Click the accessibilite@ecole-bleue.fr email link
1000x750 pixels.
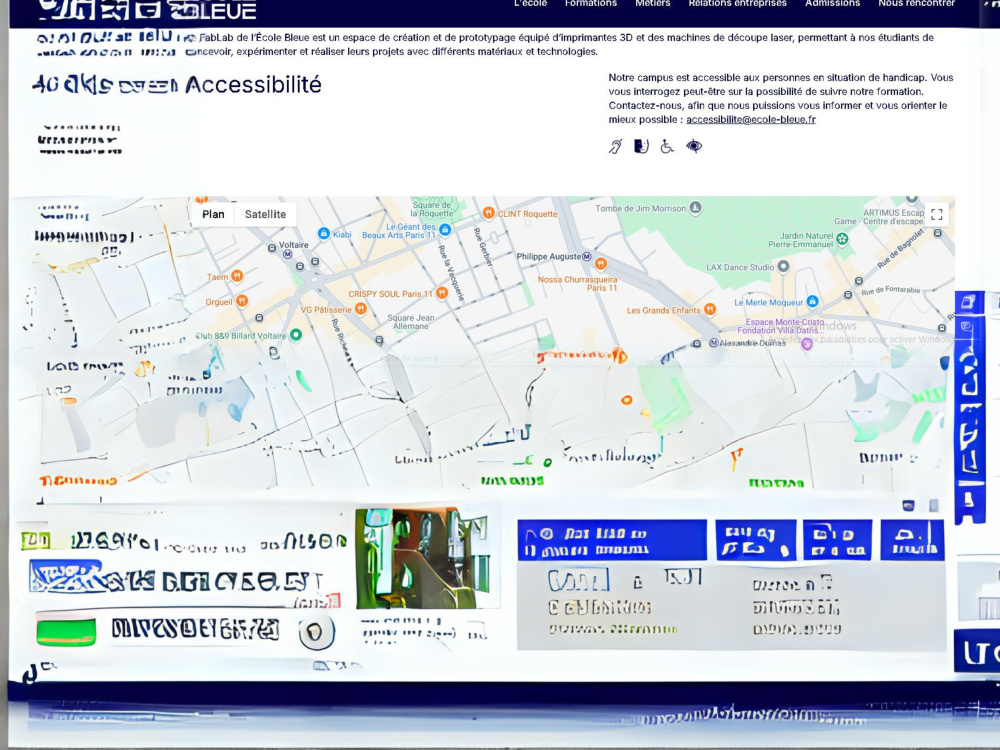point(751,119)
